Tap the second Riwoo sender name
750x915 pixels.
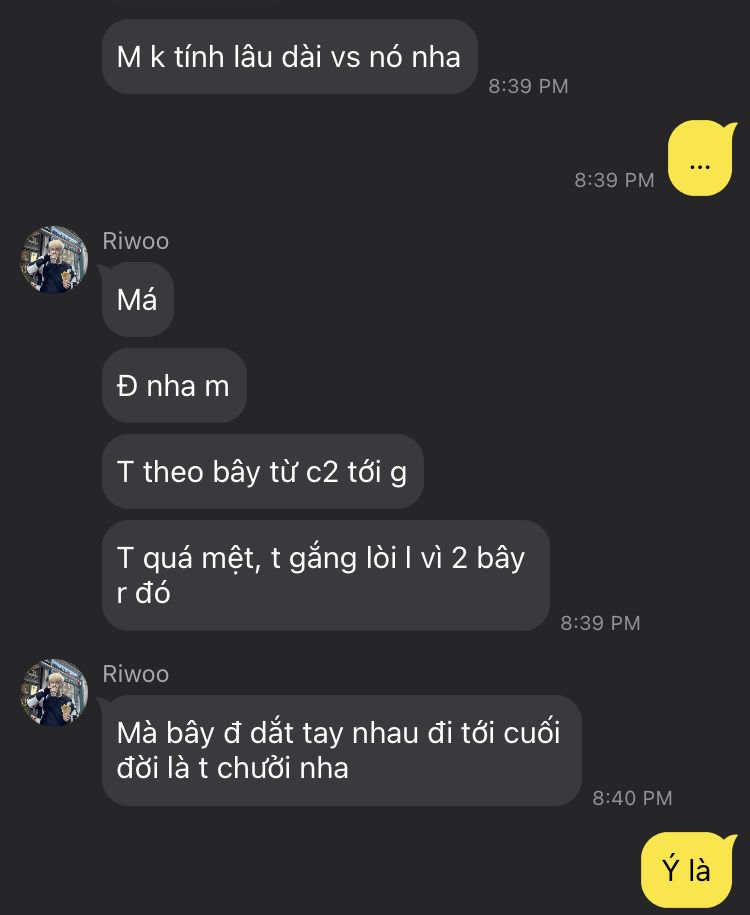click(x=135, y=674)
